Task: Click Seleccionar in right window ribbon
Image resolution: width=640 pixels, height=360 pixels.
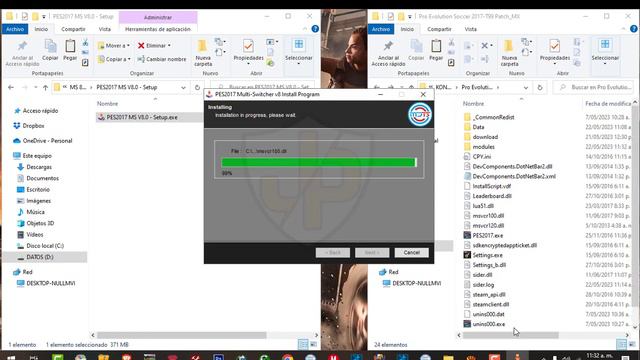Action: pos(605,51)
